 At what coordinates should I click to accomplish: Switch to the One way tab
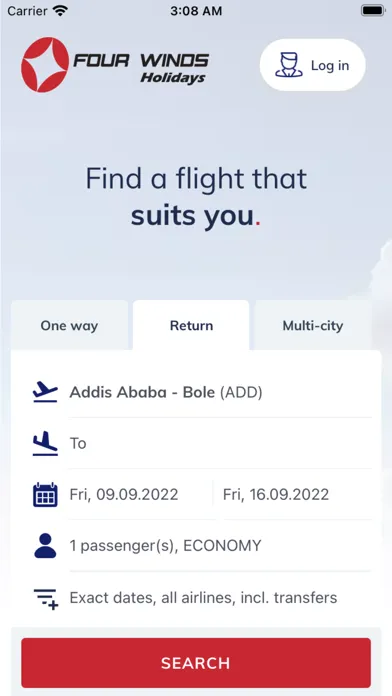coord(69,325)
